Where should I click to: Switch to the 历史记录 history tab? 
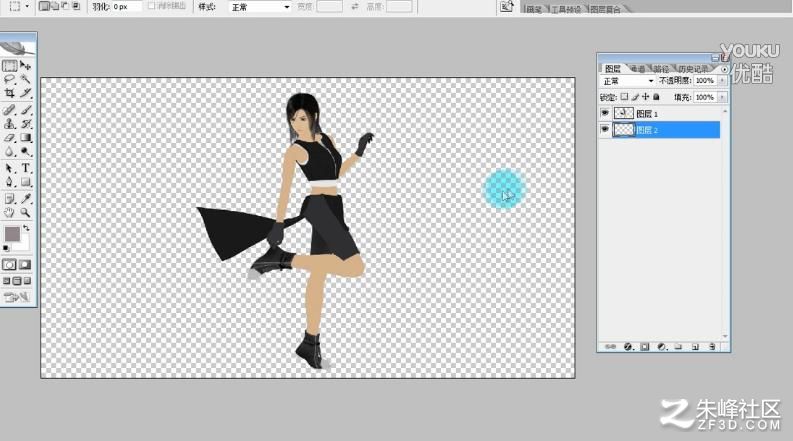pos(693,69)
